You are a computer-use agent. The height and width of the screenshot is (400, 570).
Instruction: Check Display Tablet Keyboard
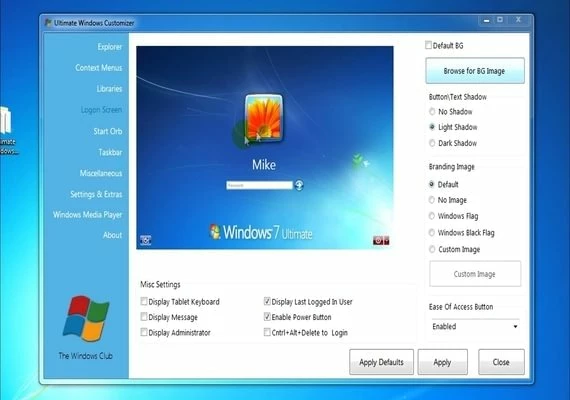(x=144, y=301)
